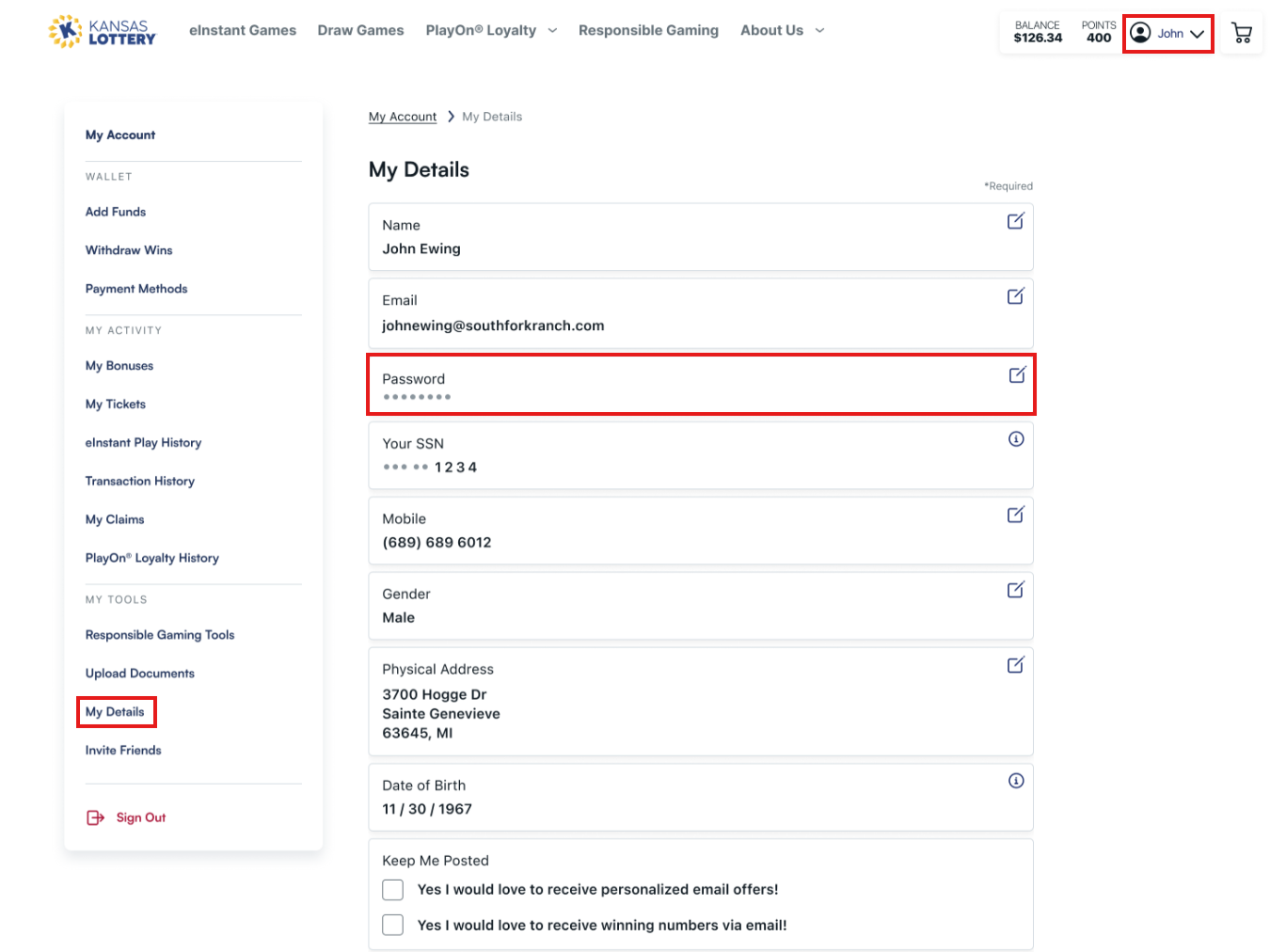1286x952 pixels.
Task: Open My Bonuses in sidebar
Action: pyautogui.click(x=119, y=366)
